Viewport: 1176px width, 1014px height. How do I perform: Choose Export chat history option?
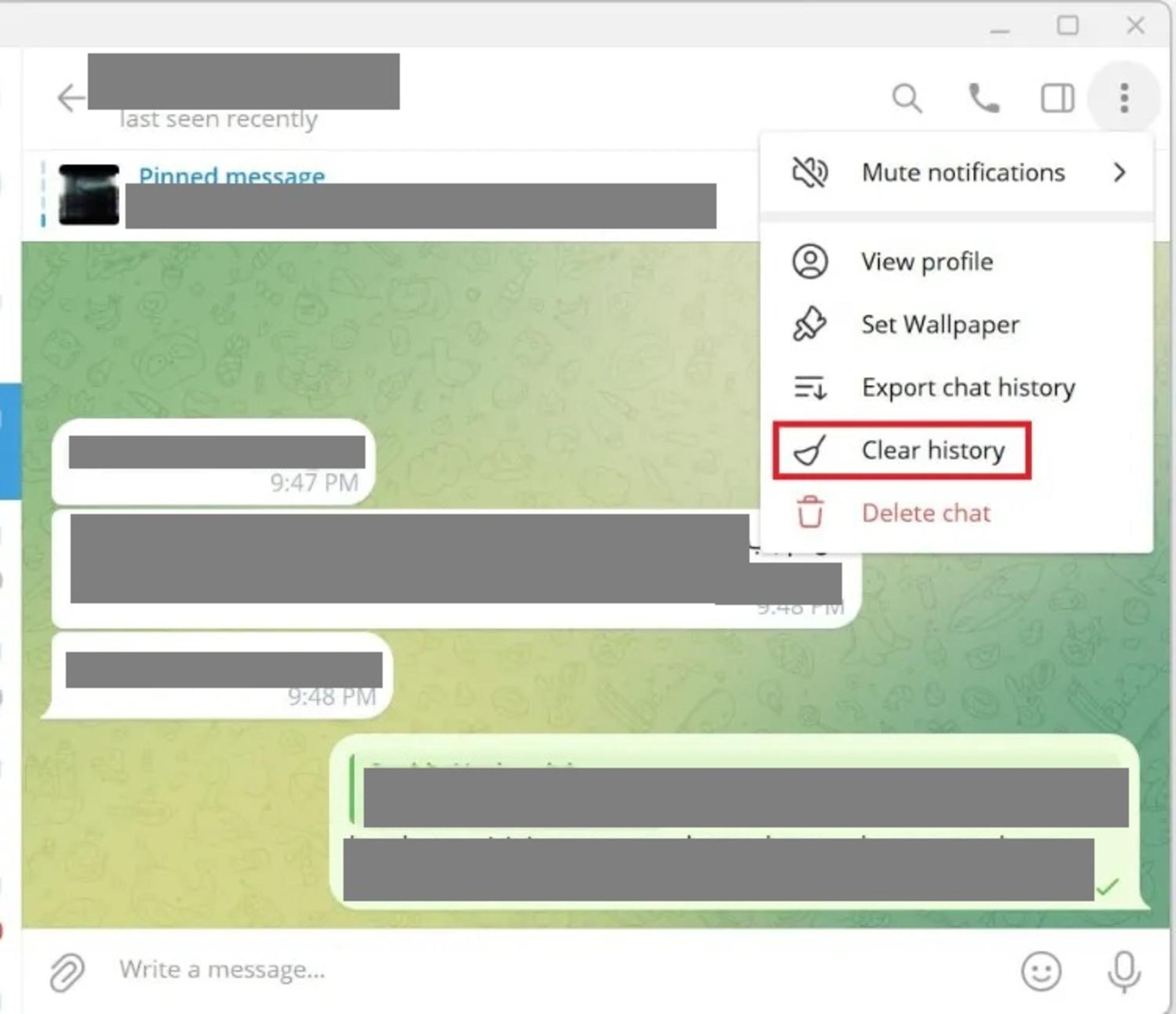(957, 388)
